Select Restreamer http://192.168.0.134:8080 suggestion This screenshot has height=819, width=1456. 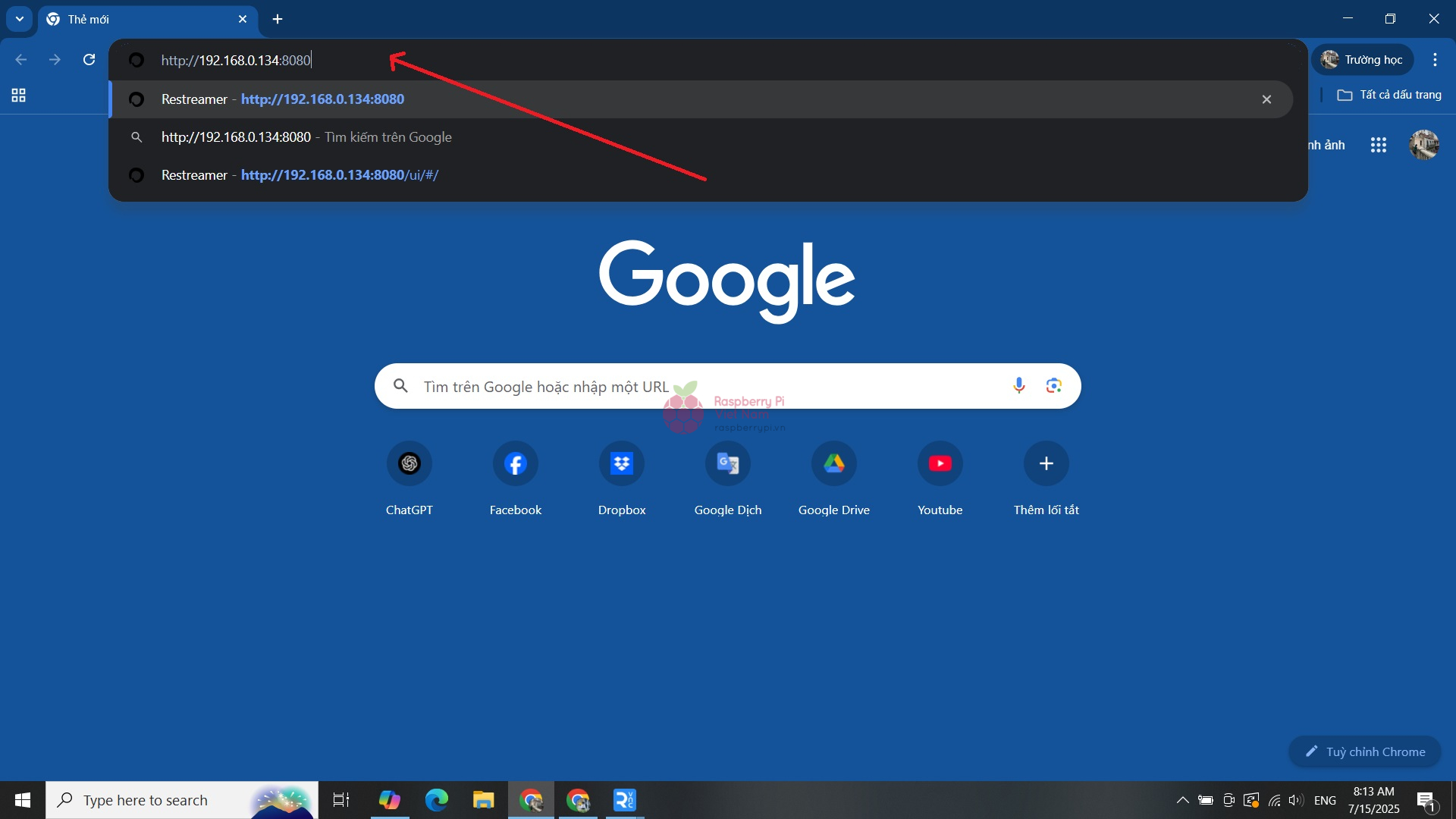tap(322, 99)
